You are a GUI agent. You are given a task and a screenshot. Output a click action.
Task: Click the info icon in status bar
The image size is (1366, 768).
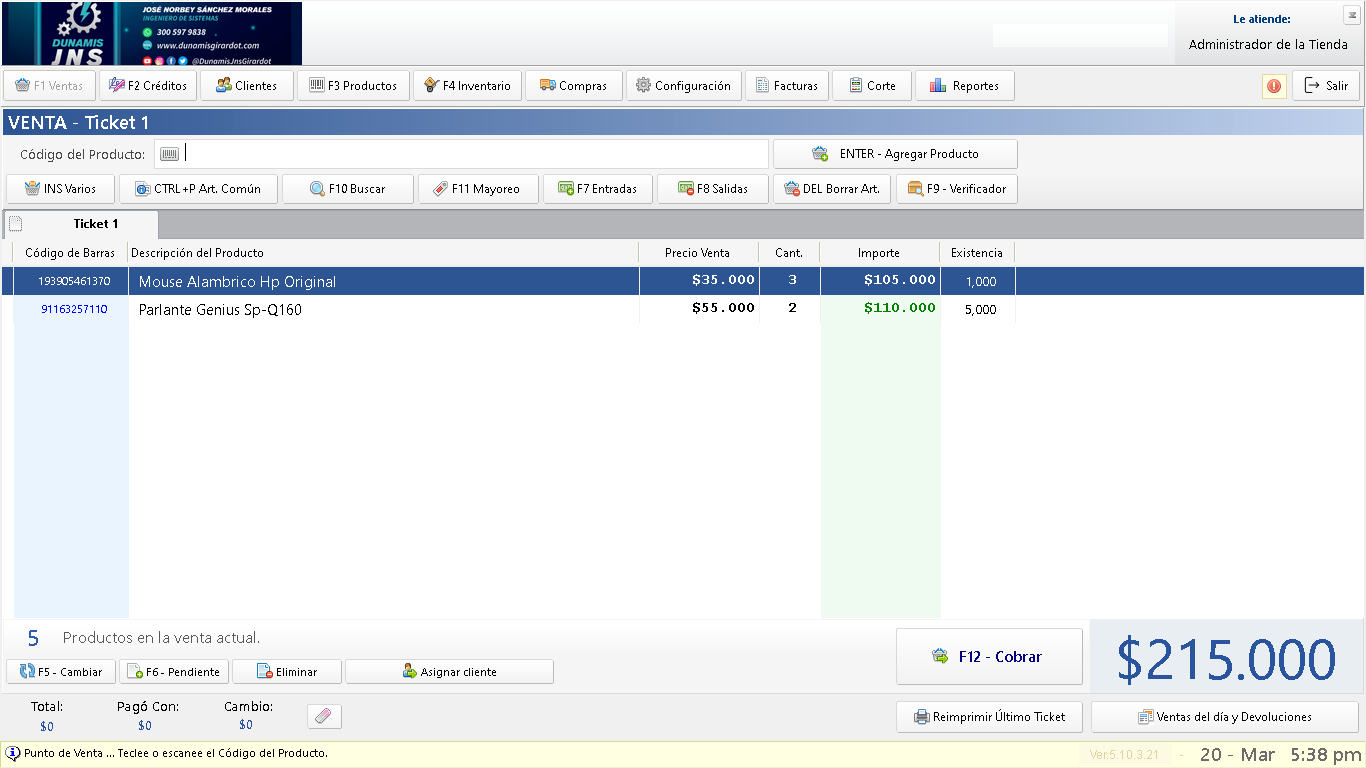click(x=13, y=753)
